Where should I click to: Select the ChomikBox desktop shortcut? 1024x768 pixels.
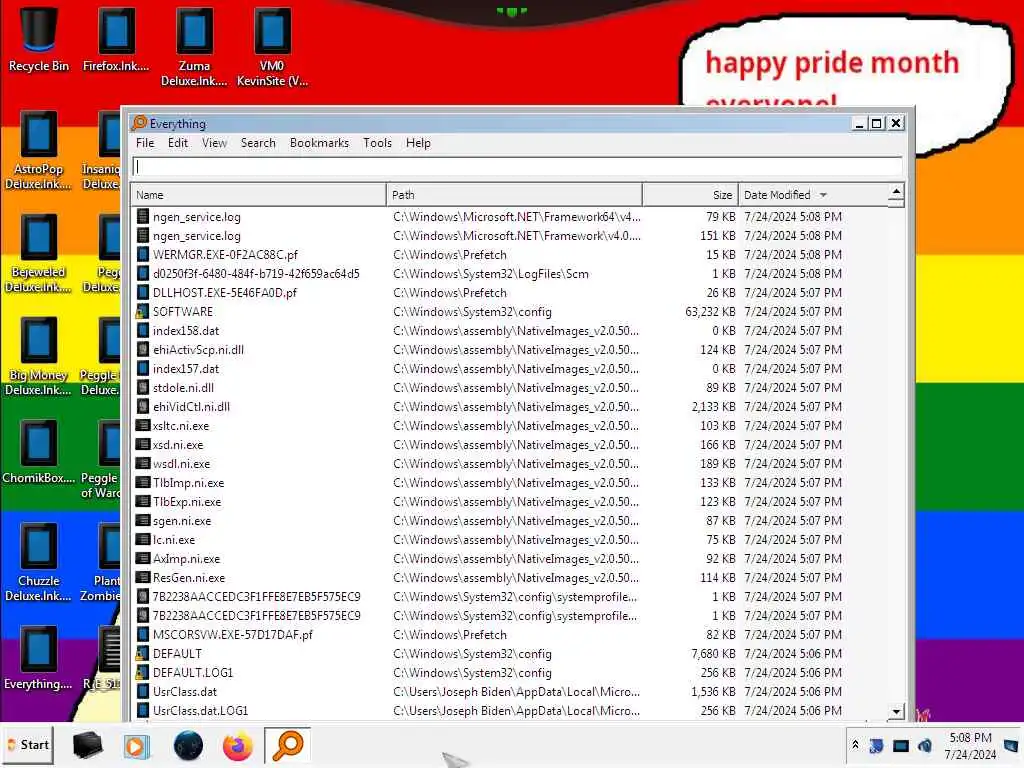(x=39, y=452)
